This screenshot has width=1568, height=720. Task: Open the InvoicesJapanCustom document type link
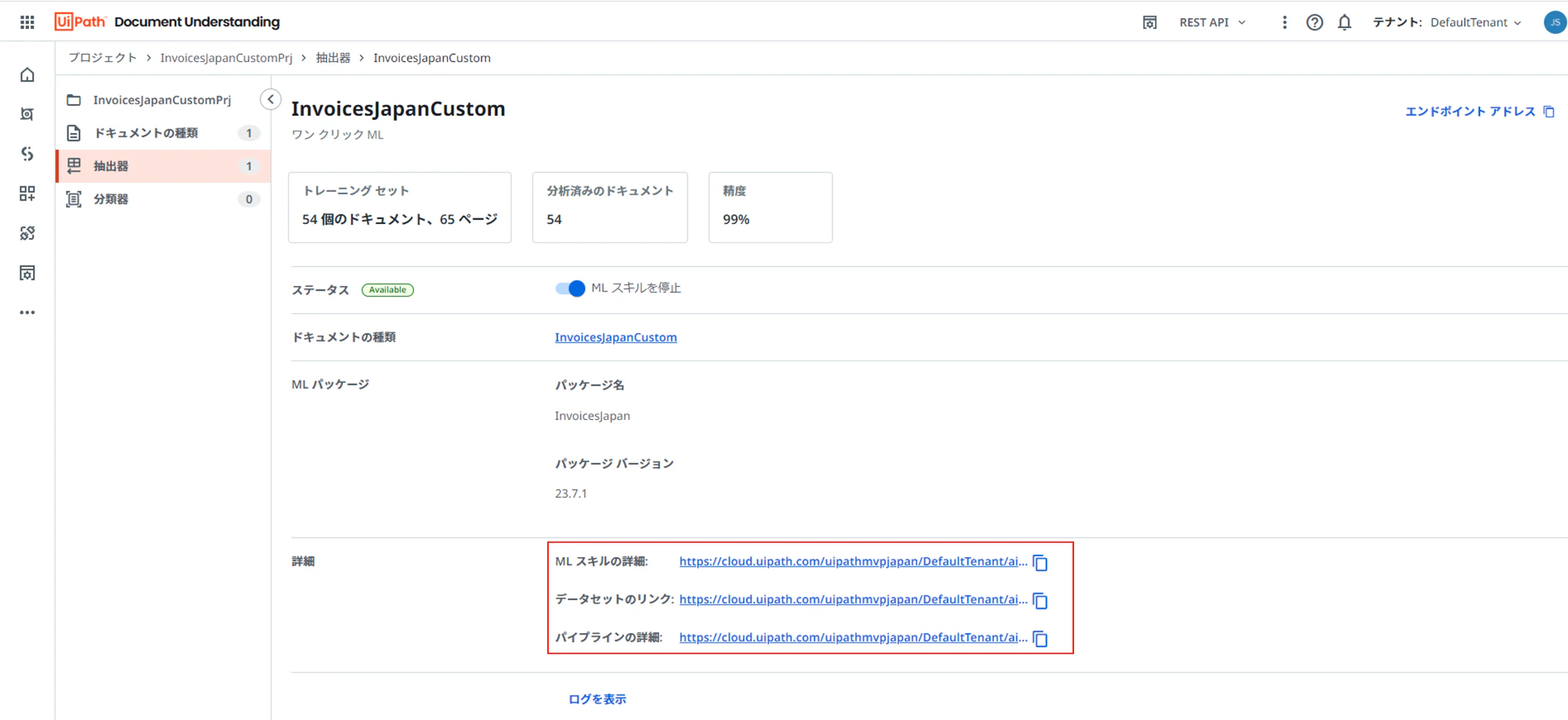pos(615,337)
